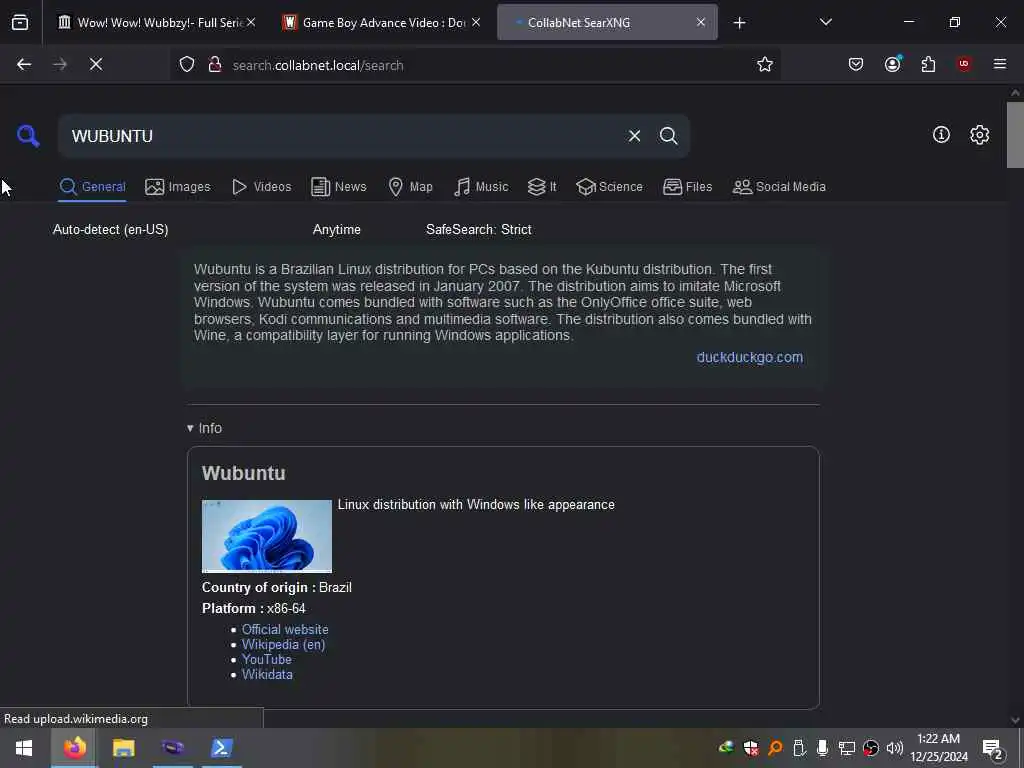Switch to the It category
1024x768 pixels.
[x=542, y=187]
